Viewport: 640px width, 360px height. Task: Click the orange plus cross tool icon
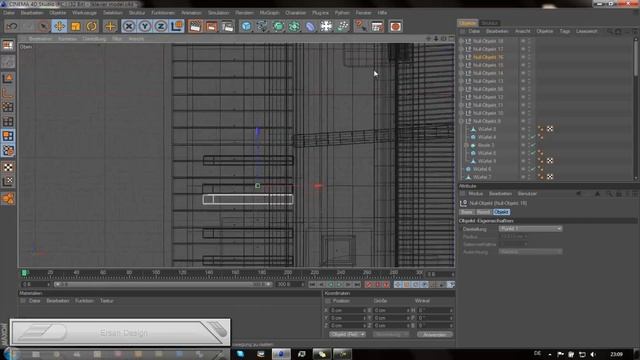110,26
